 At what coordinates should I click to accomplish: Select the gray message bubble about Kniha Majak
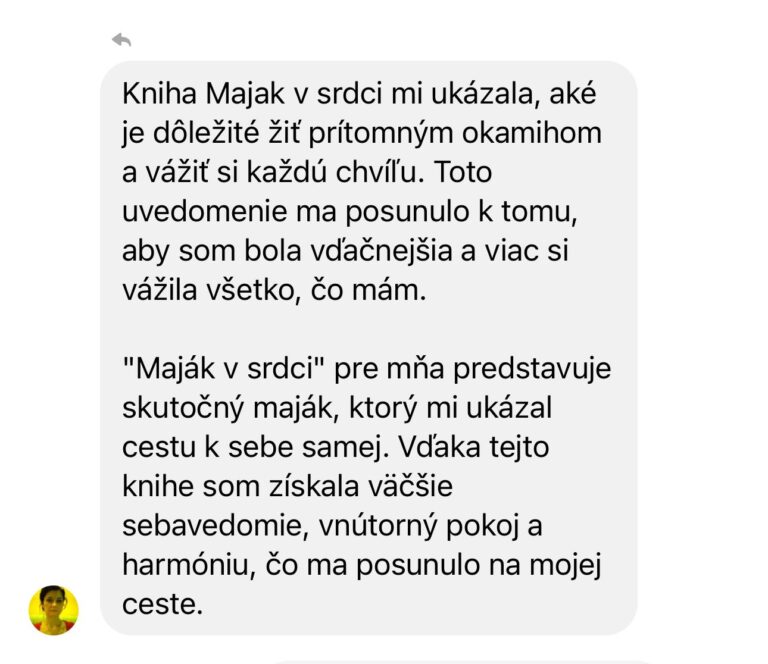(x=368, y=348)
